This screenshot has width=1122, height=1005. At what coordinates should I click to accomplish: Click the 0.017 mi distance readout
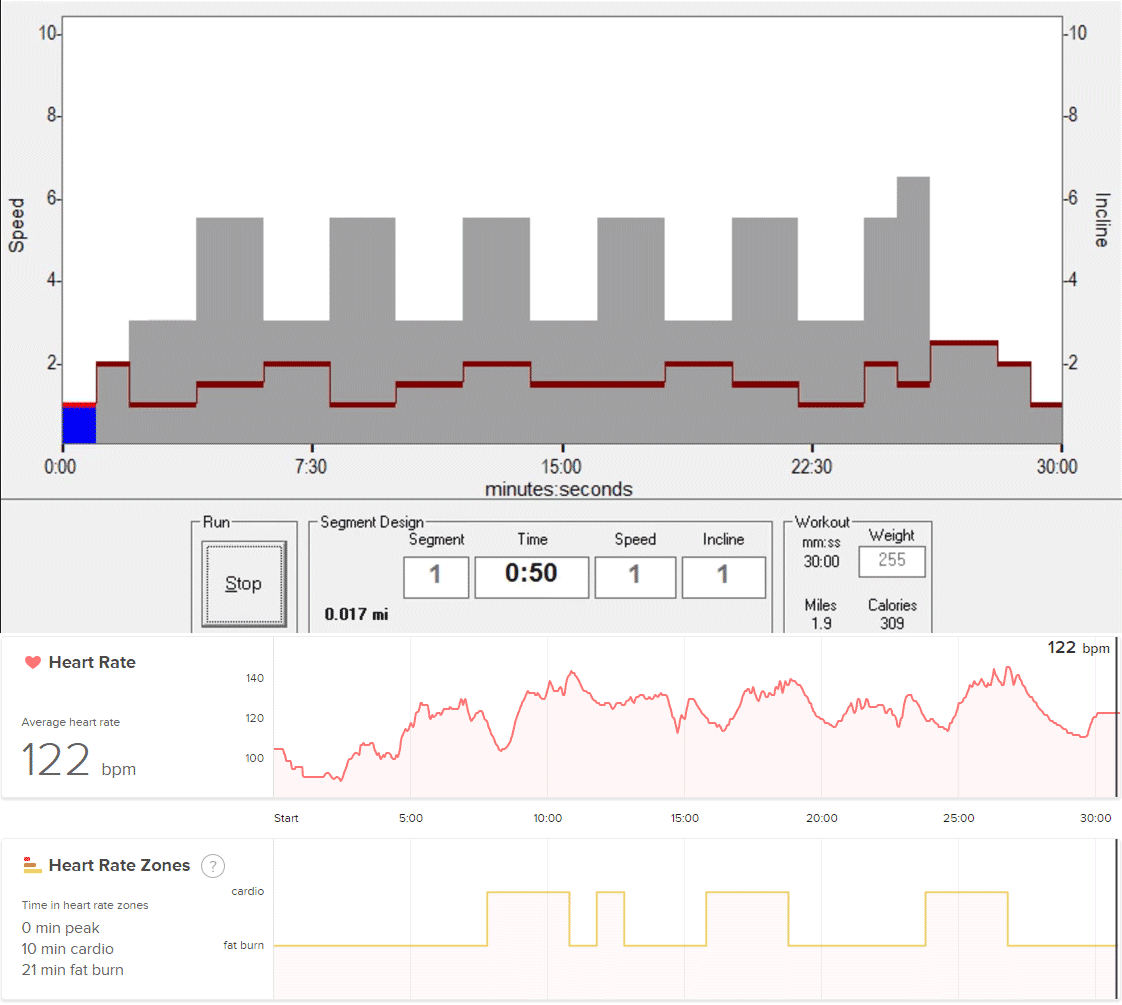[x=356, y=614]
